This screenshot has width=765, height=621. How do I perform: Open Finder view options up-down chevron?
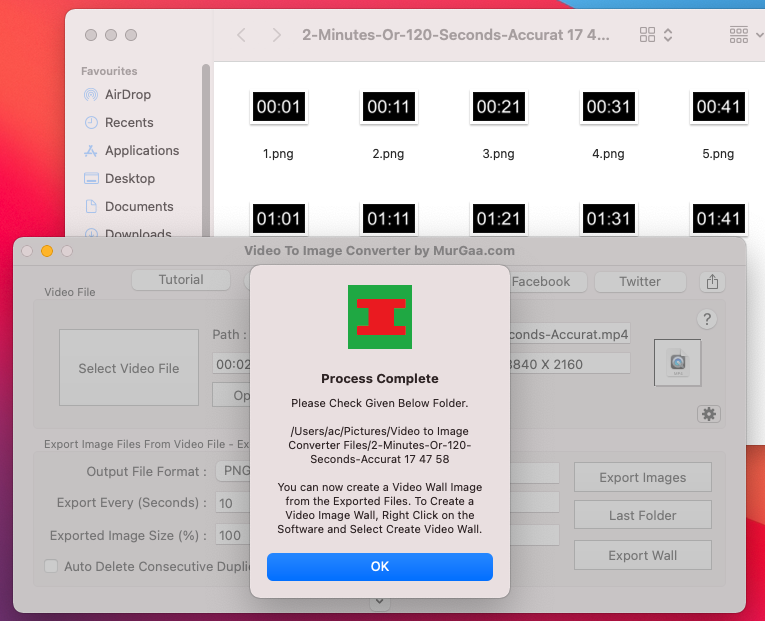[668, 35]
